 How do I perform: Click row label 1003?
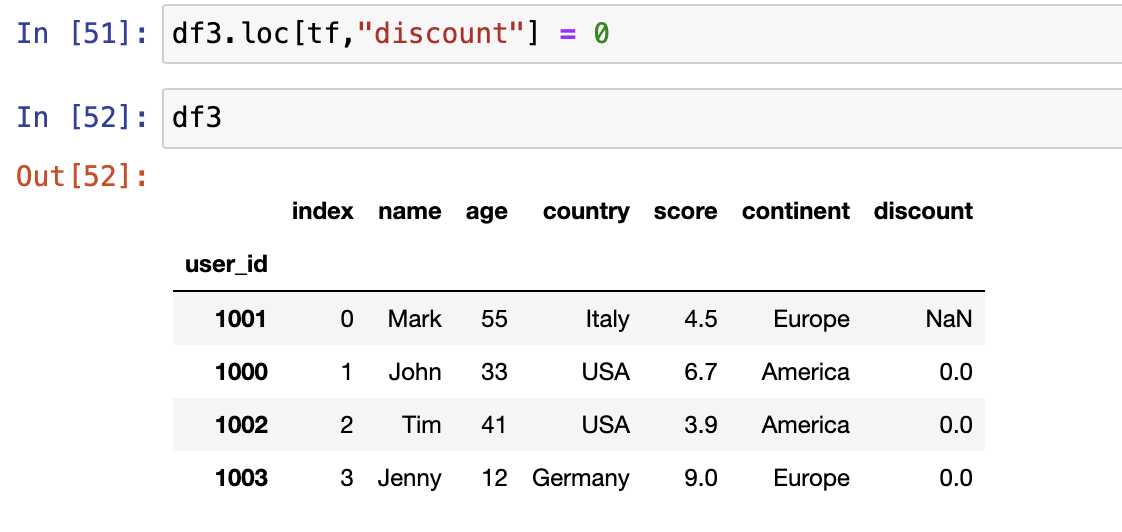[241, 478]
